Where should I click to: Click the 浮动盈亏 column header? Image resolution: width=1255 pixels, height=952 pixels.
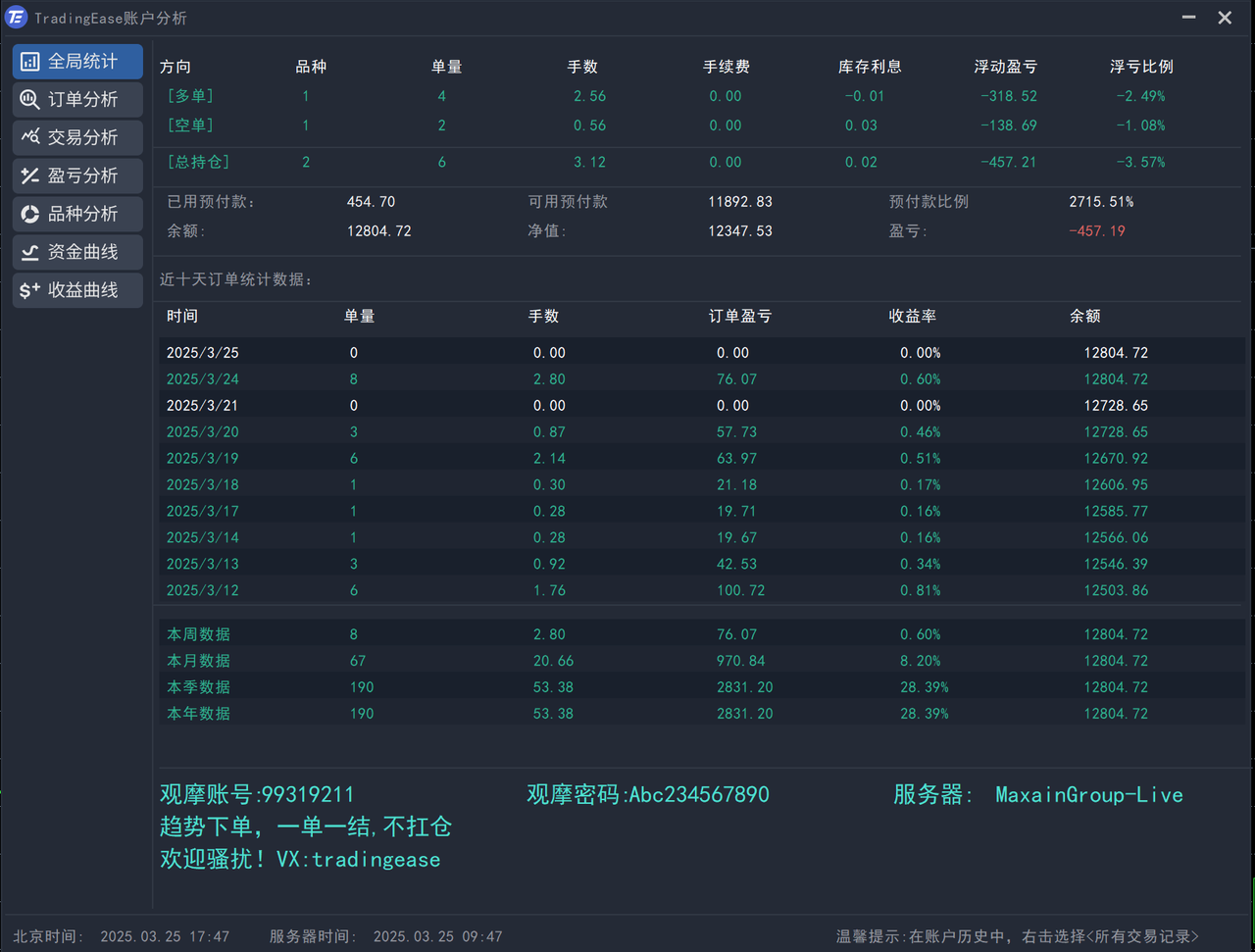click(1005, 67)
